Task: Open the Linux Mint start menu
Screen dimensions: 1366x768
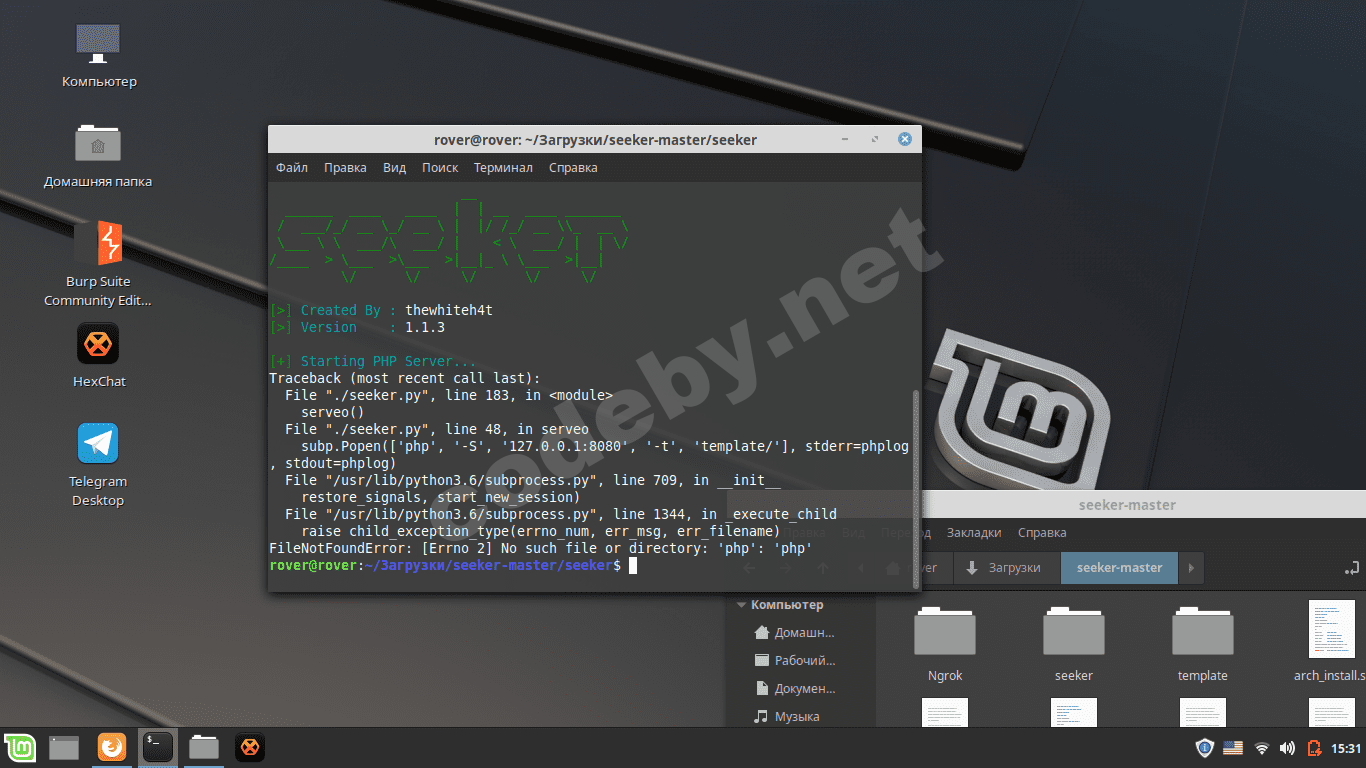Action: 20,747
